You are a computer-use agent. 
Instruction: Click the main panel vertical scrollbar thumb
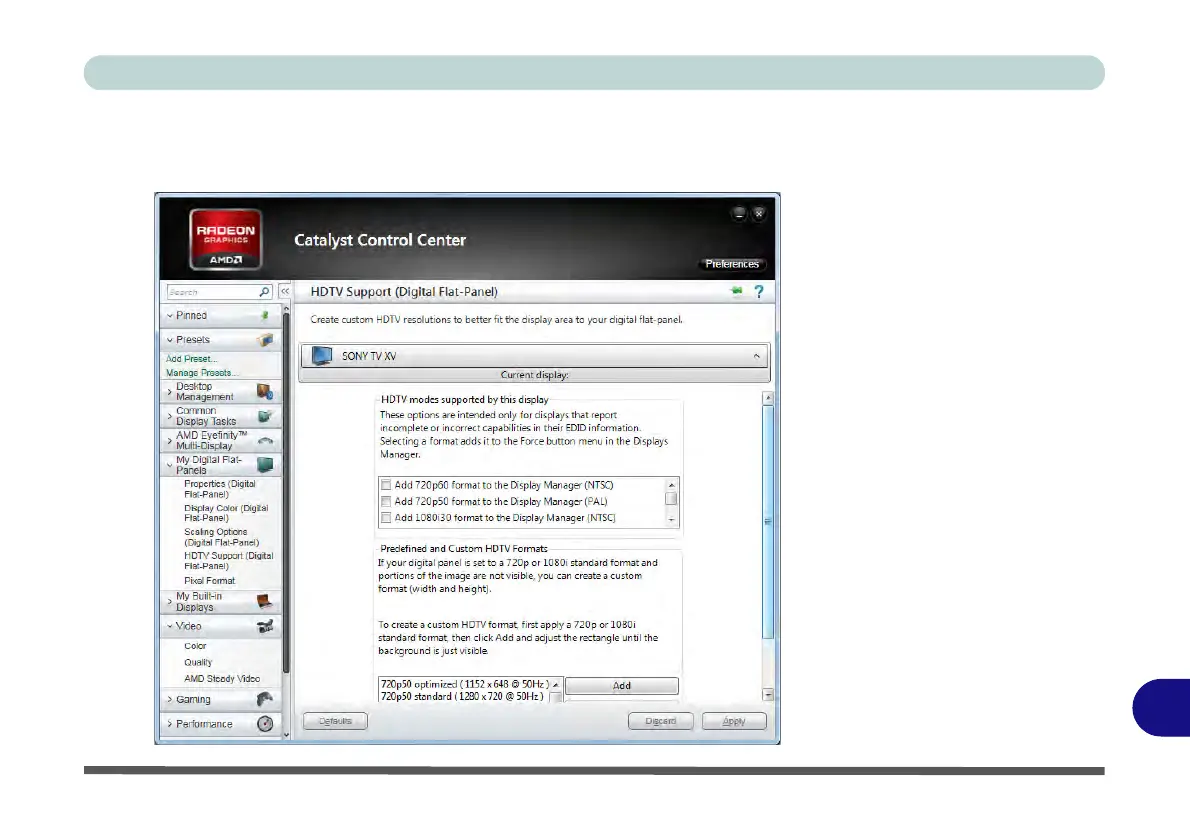pos(768,521)
